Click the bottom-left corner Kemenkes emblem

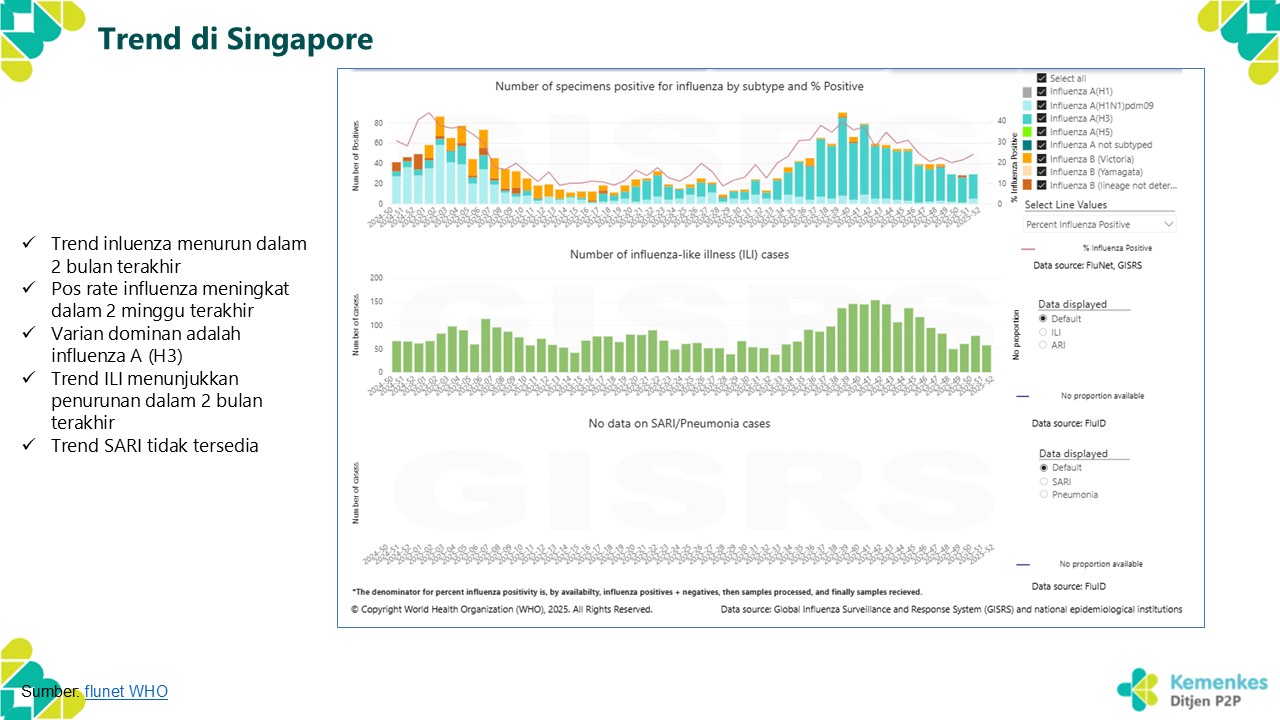click(x=42, y=678)
